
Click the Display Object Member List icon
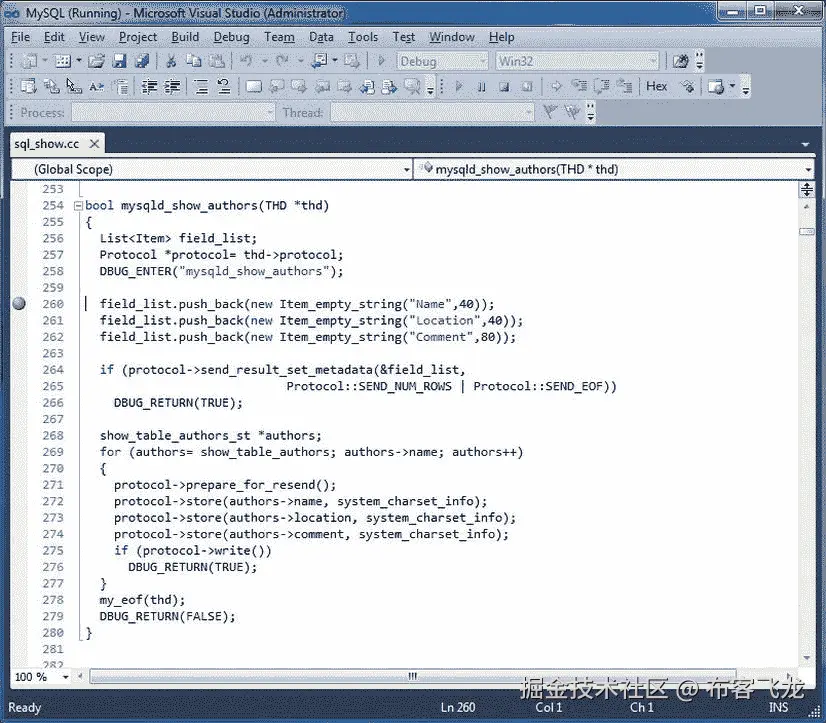click(28, 86)
